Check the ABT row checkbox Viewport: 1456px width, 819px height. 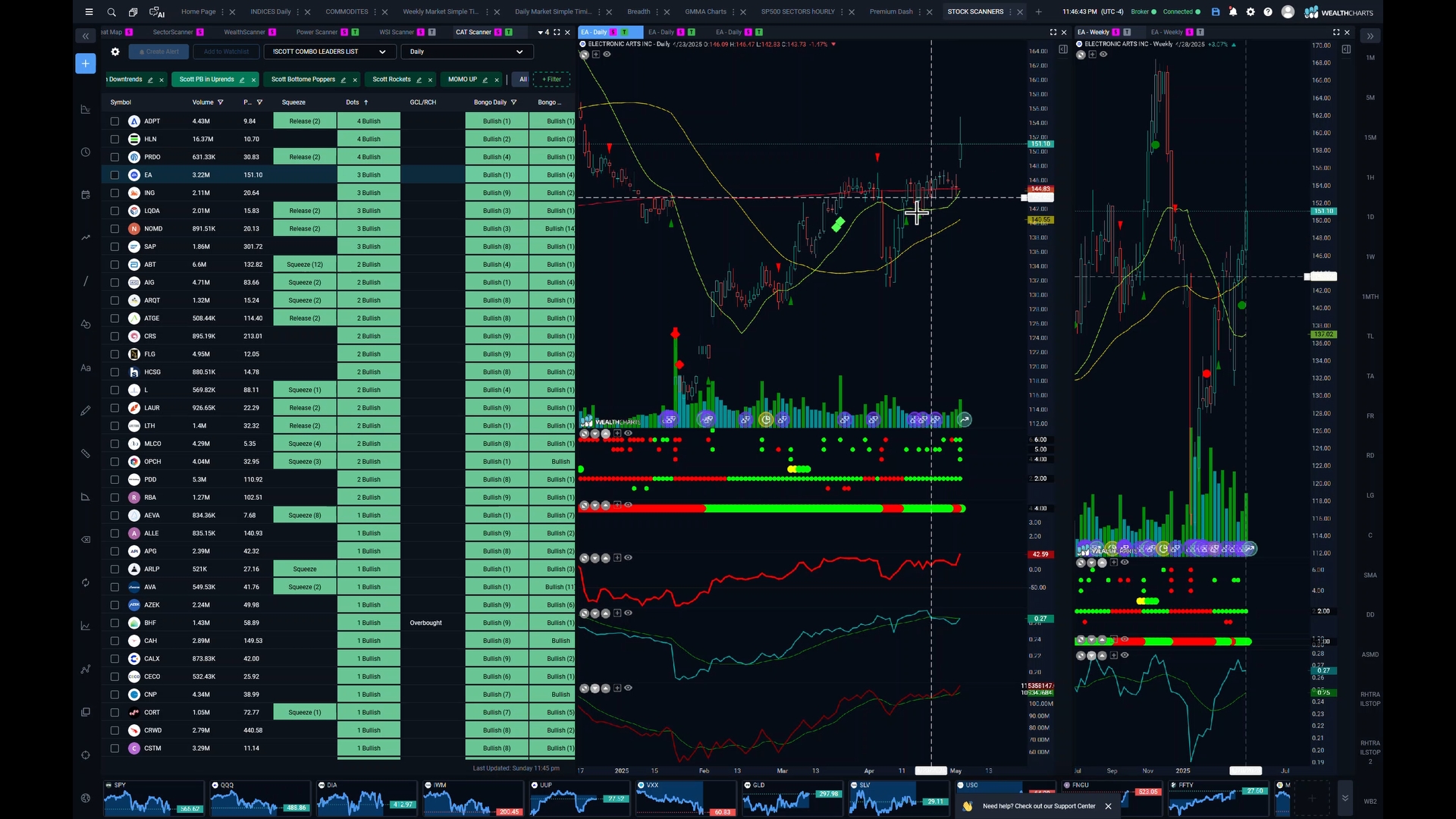click(x=115, y=265)
